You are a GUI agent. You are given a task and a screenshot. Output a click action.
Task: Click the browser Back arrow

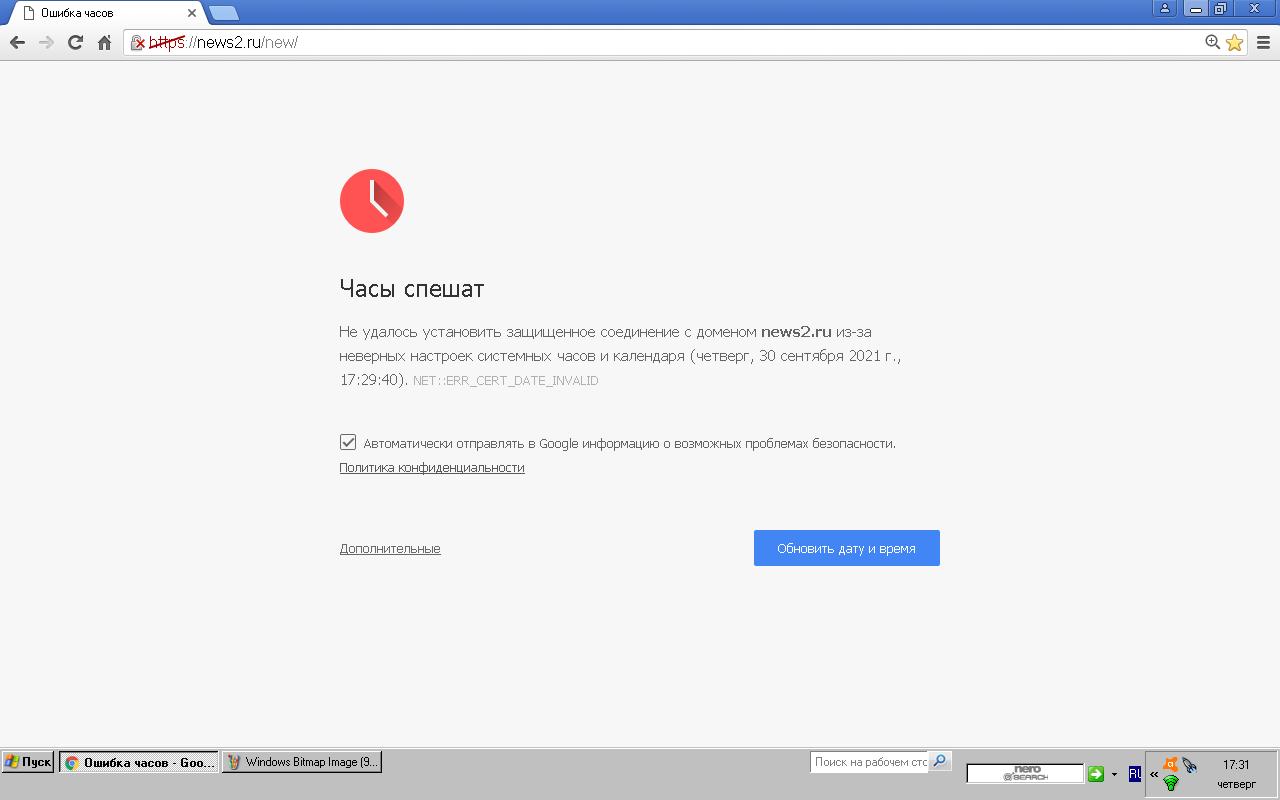click(x=17, y=42)
